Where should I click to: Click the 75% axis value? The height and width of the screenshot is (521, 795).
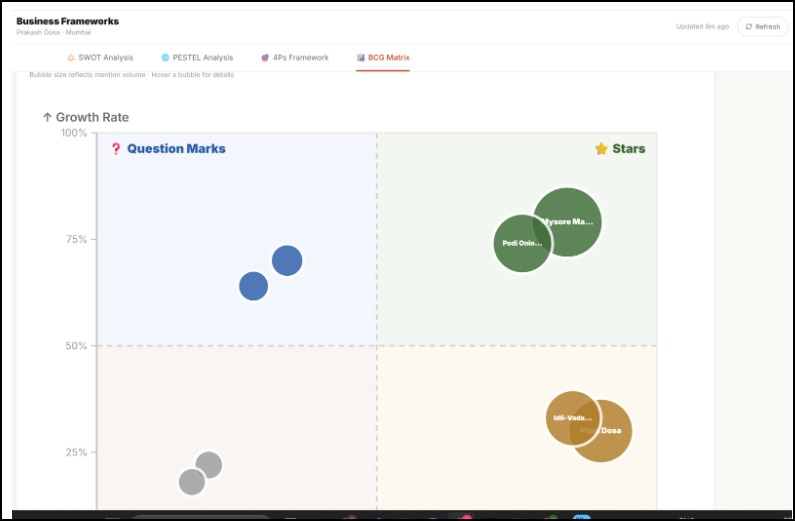pos(77,239)
